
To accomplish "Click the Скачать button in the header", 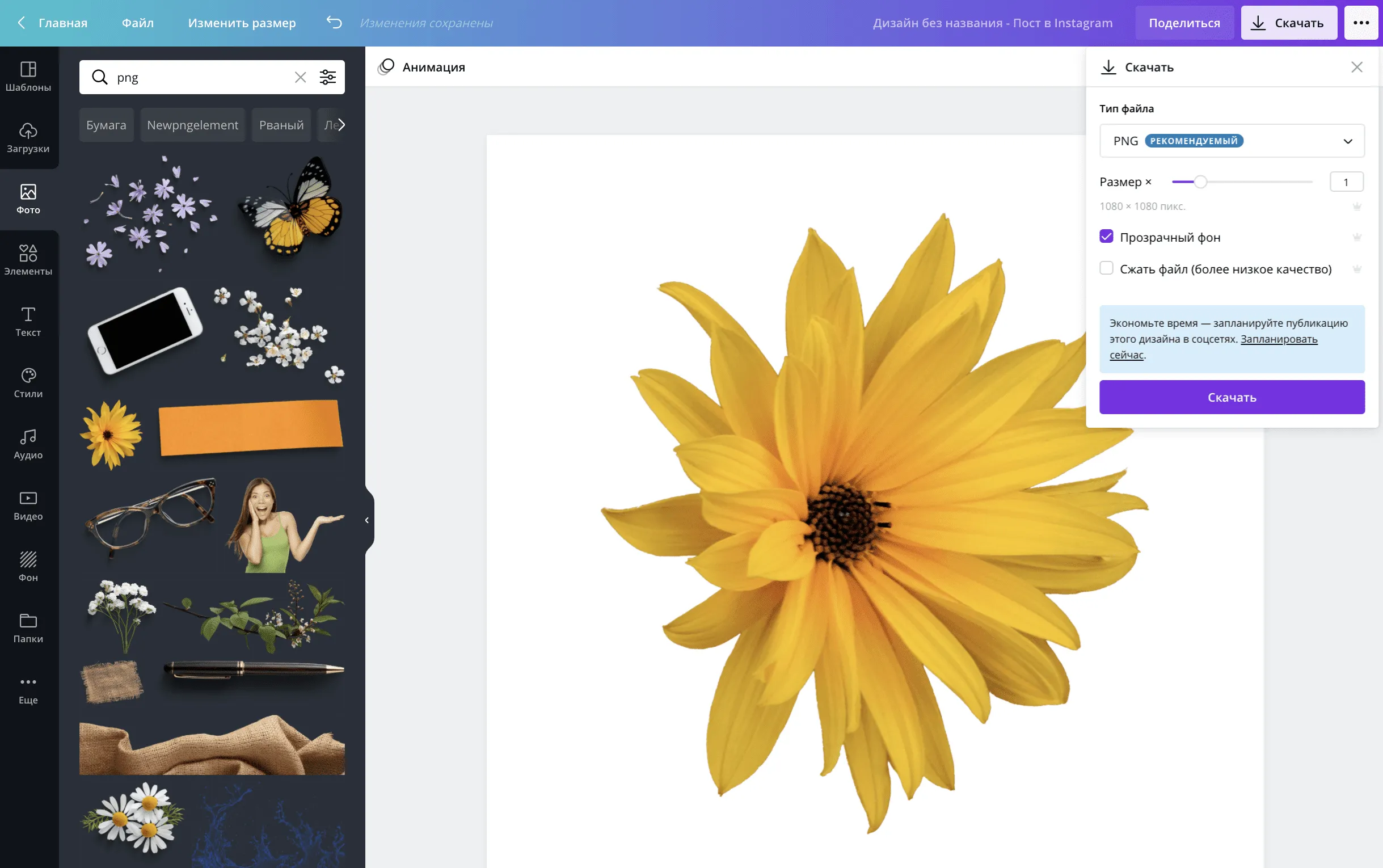I will pos(1288,22).
